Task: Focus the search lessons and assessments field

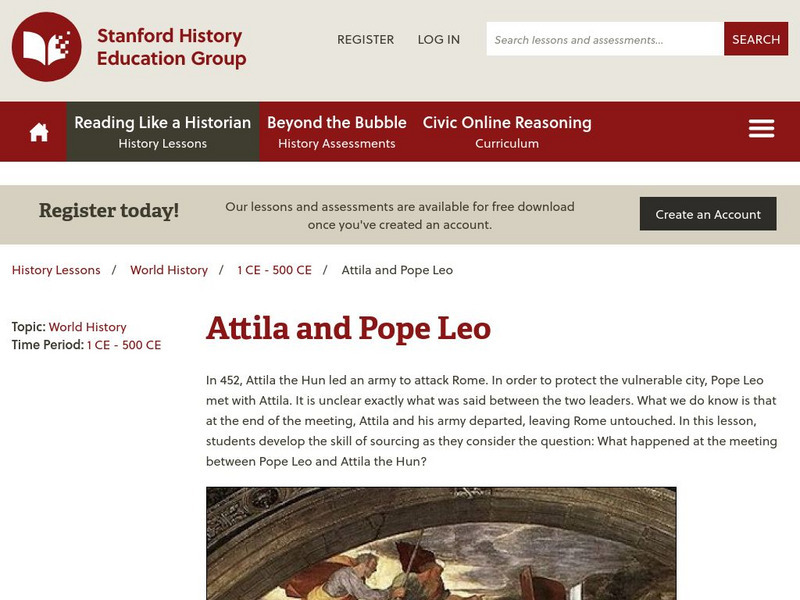Action: 605,39
